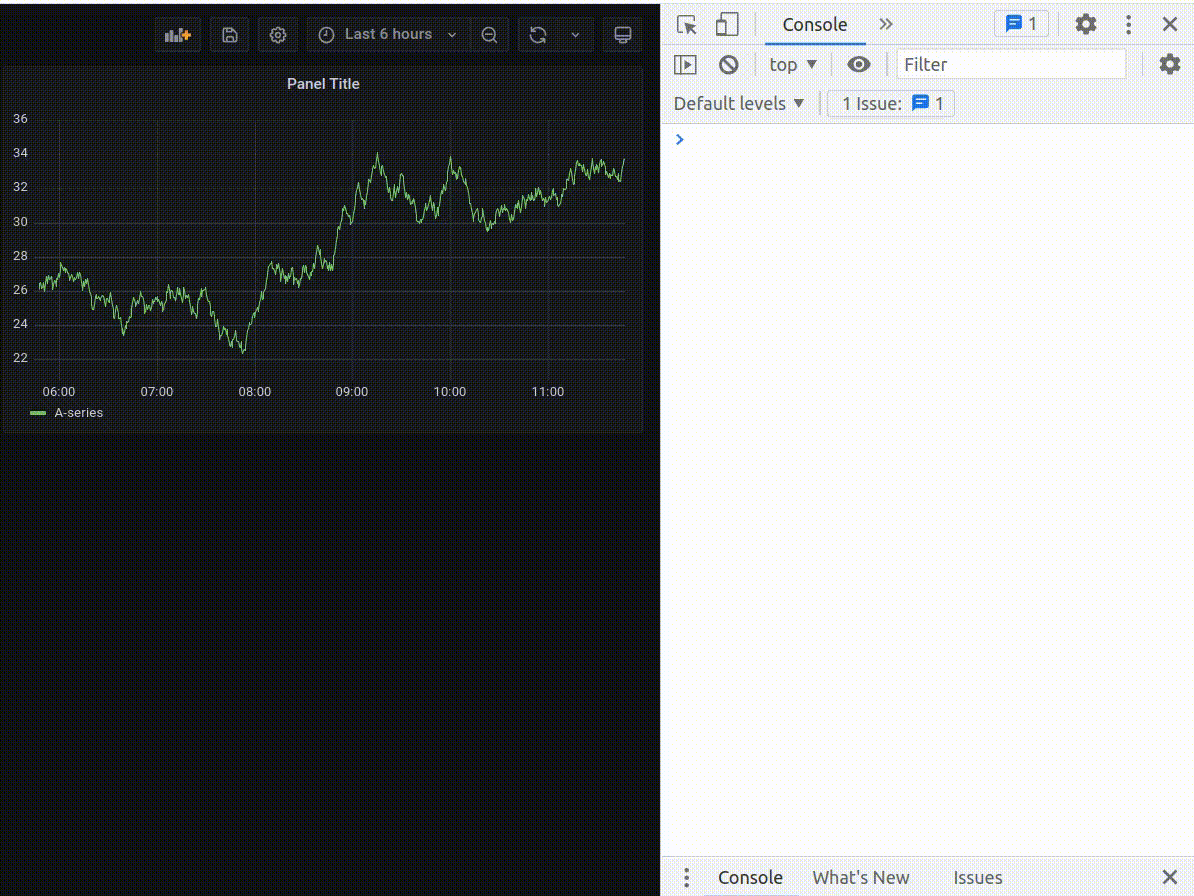Viewport: 1194px width, 896px height.
Task: Click the A-series green color swatch
Action: pos(37,413)
